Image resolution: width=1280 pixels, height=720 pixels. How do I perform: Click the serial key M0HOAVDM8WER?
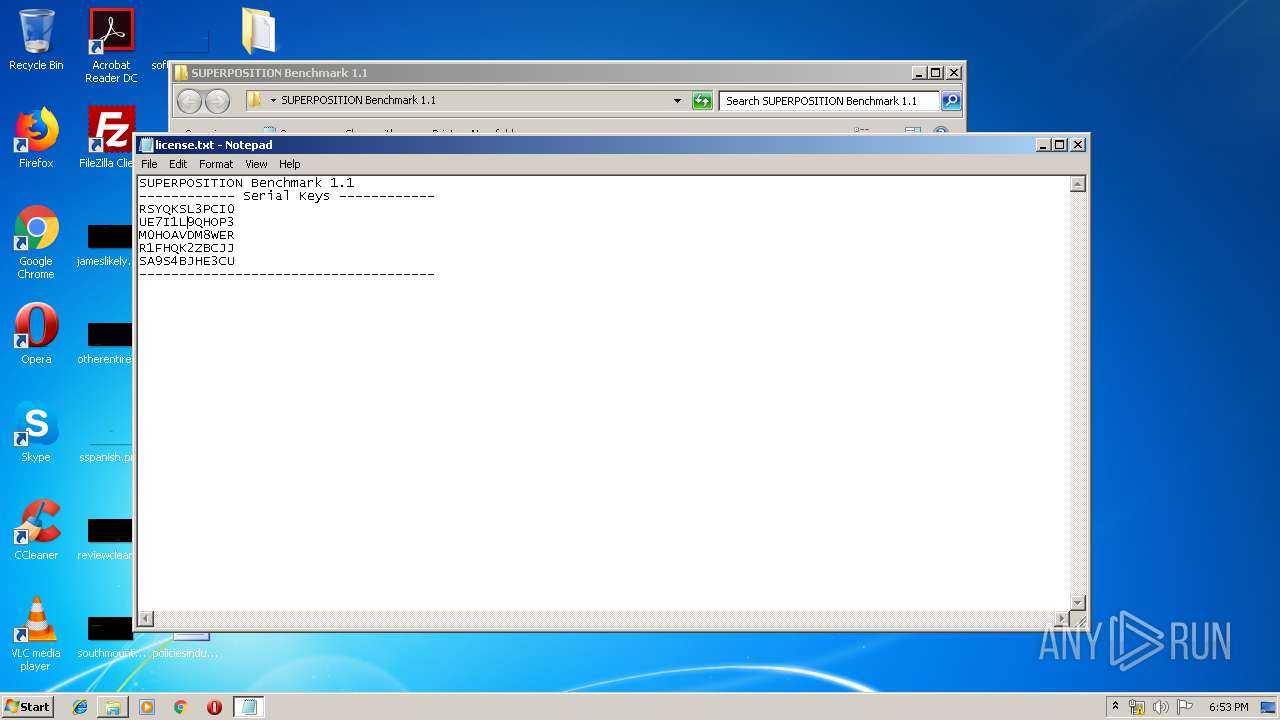[x=187, y=235]
